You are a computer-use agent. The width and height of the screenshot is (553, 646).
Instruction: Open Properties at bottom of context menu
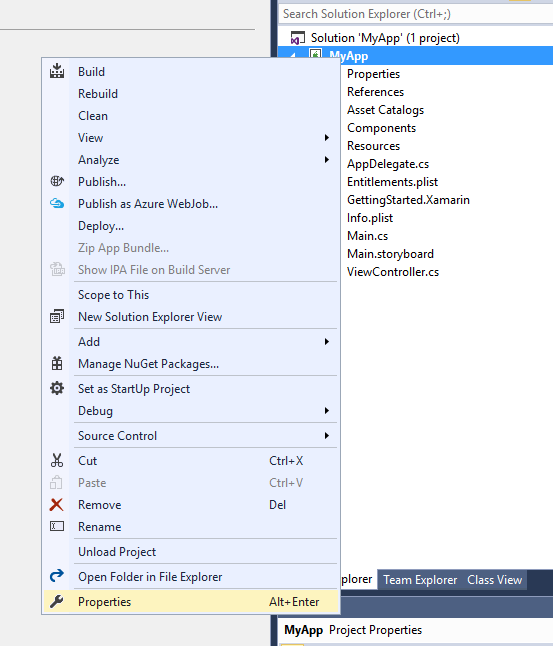click(191, 602)
